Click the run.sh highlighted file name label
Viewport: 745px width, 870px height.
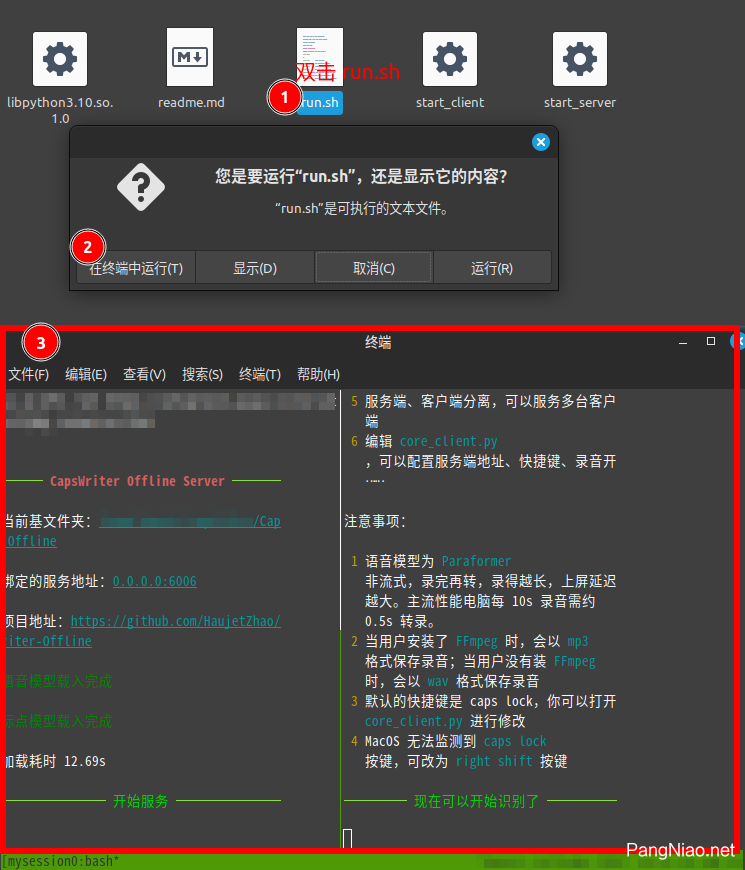(320, 103)
